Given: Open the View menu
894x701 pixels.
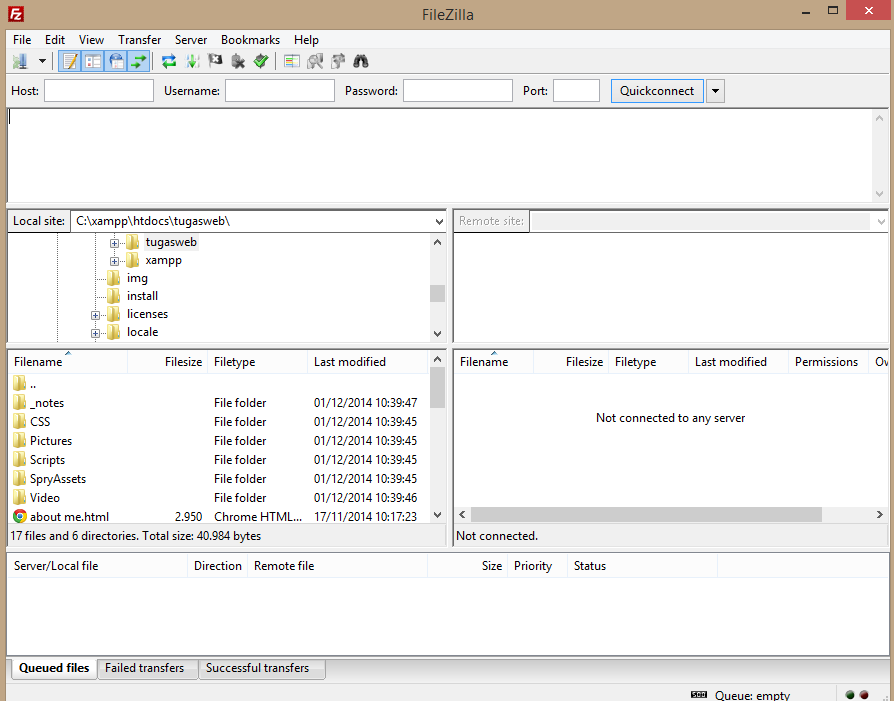Looking at the screenshot, I should tap(91, 40).
